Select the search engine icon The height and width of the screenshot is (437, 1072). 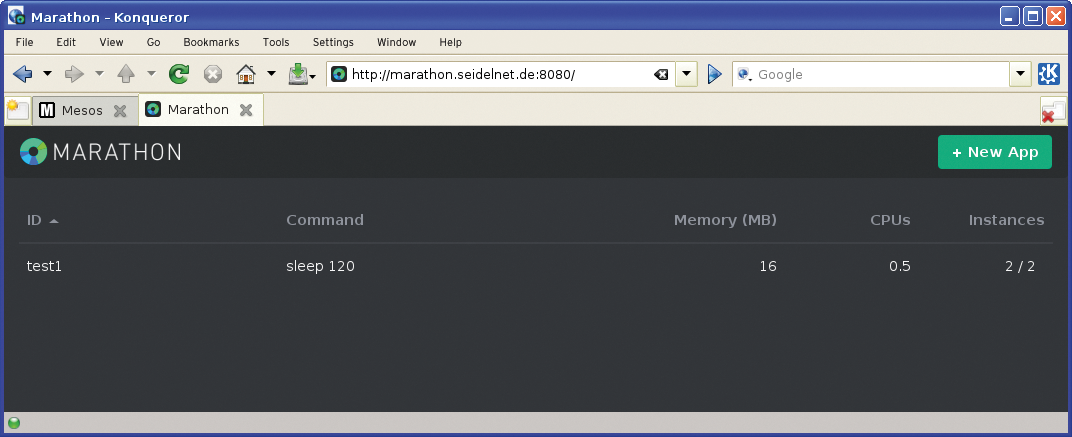click(x=745, y=75)
